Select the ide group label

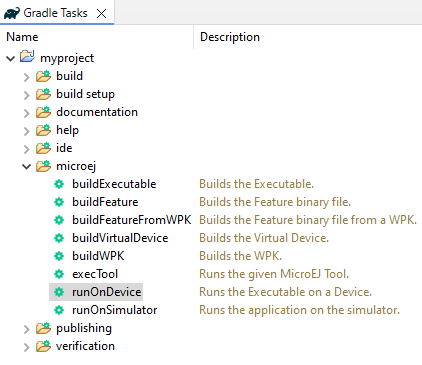64,148
